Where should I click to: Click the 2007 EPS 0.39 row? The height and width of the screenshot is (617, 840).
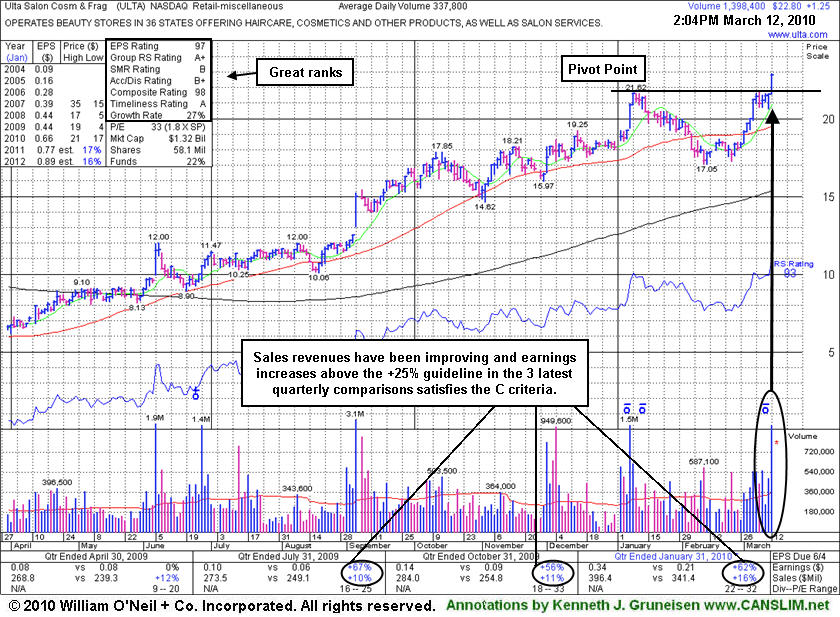tap(54, 104)
